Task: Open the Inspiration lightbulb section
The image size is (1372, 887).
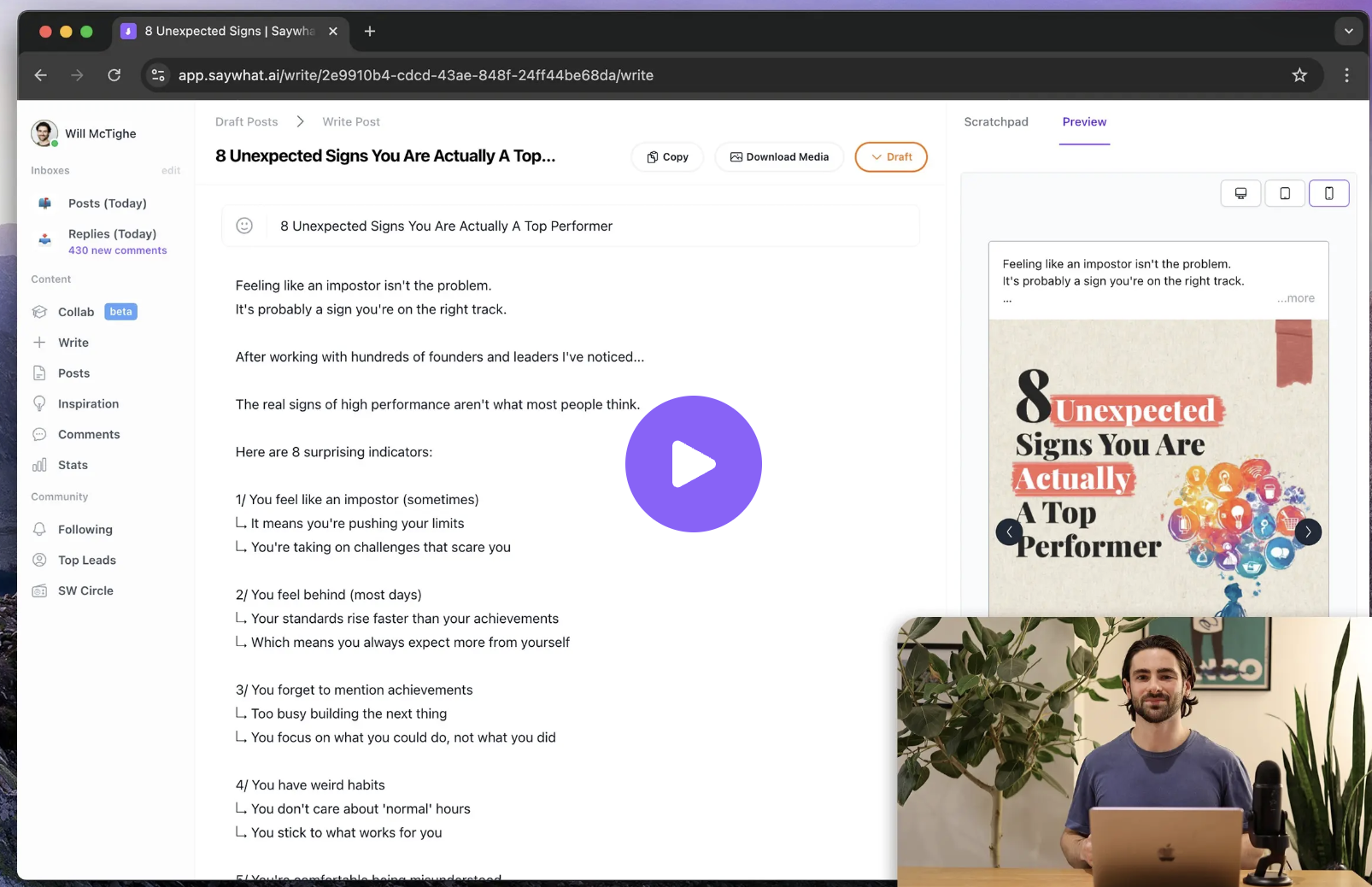Action: [x=40, y=403]
